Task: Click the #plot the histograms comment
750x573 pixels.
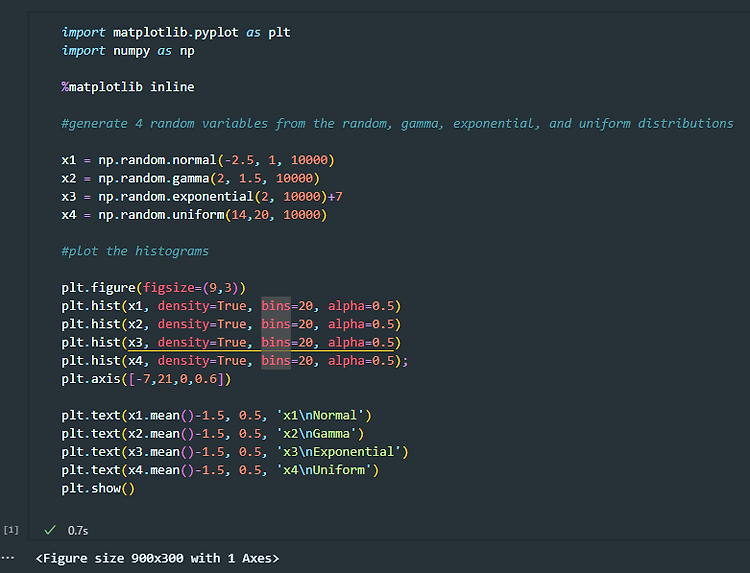Action: point(135,251)
